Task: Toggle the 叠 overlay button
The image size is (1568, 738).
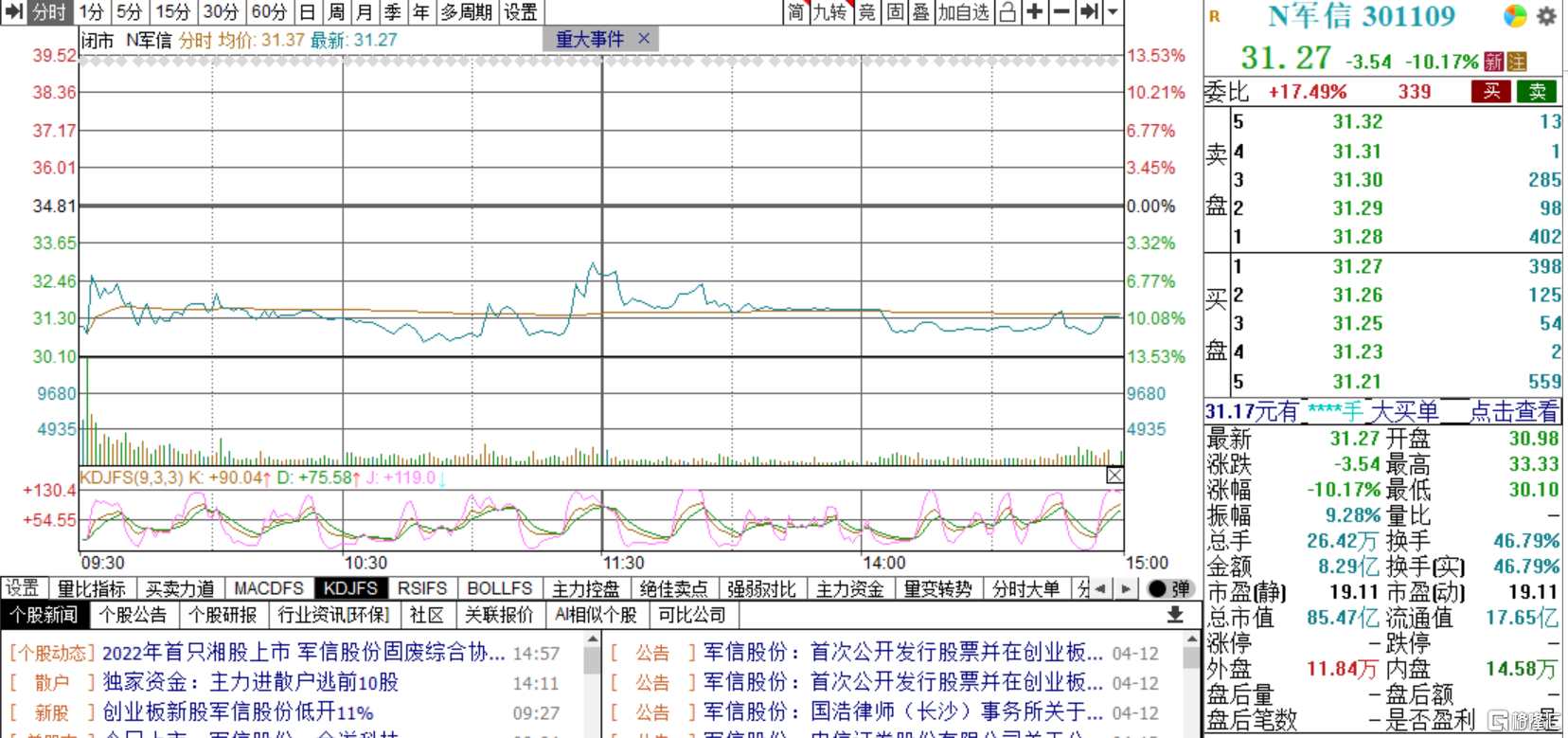Action: pos(920,12)
